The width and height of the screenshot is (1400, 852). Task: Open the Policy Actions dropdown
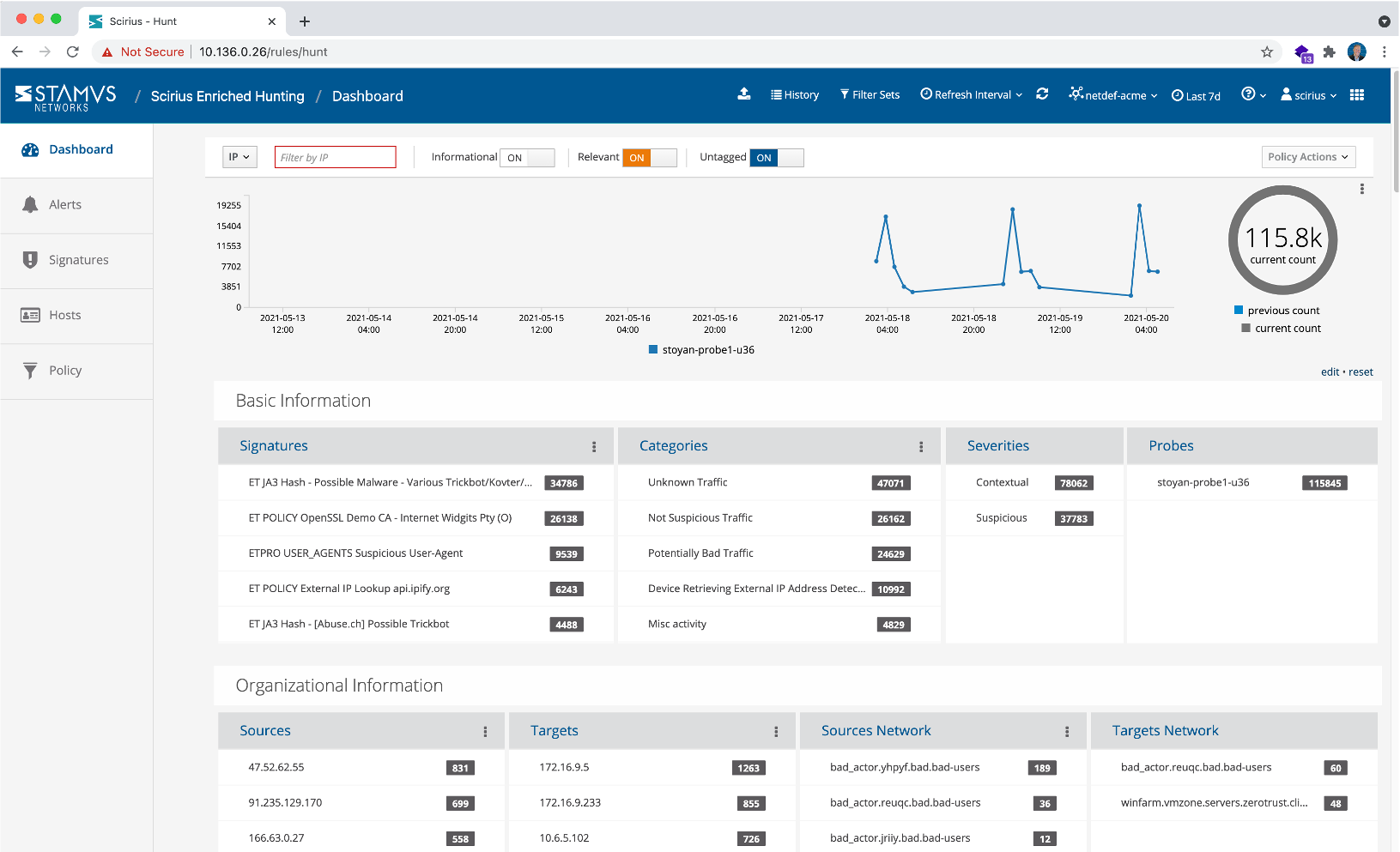click(1308, 157)
